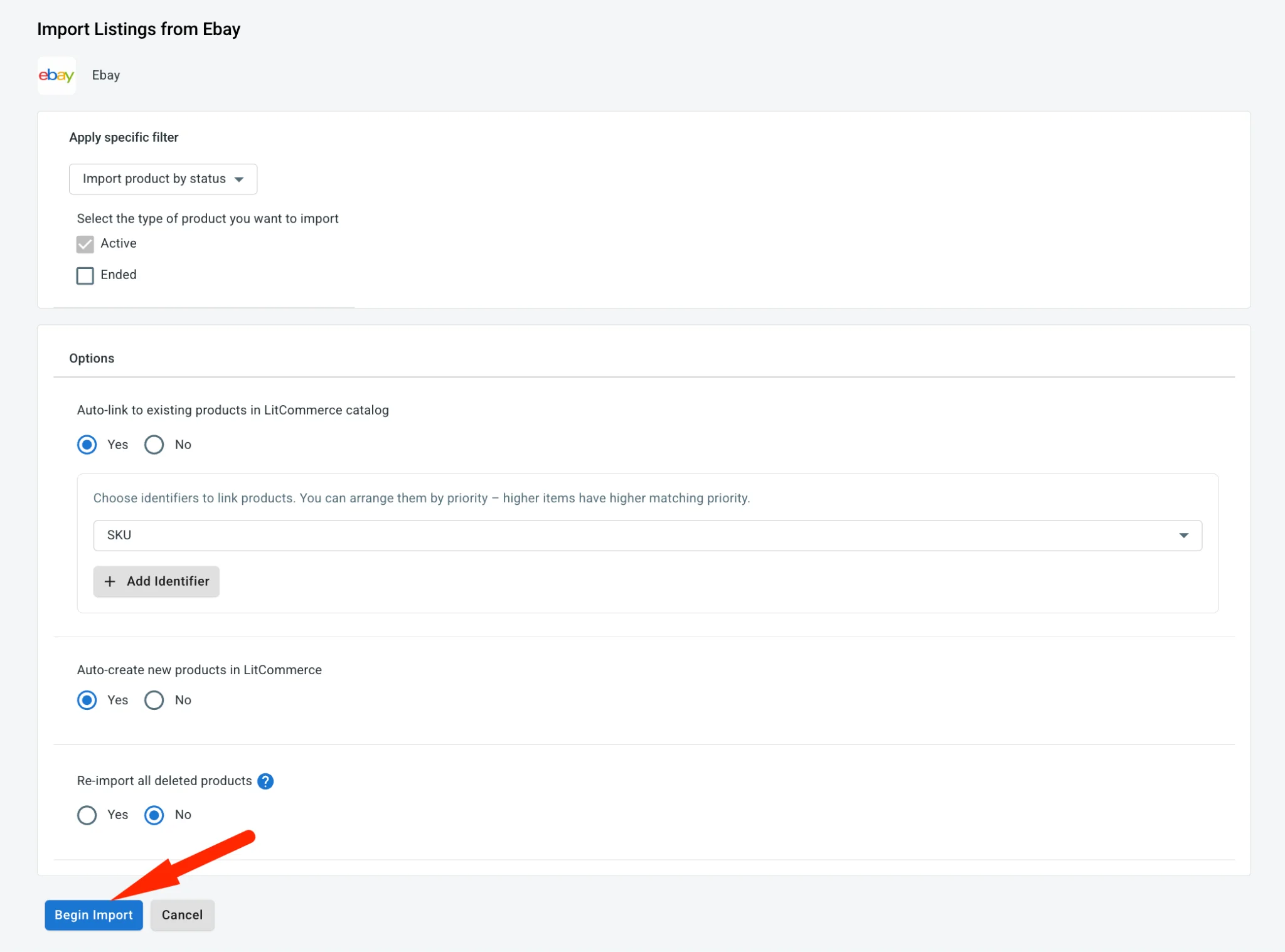
Task: Click the Auto-create new products in LitCommerce label
Action: tap(200, 670)
